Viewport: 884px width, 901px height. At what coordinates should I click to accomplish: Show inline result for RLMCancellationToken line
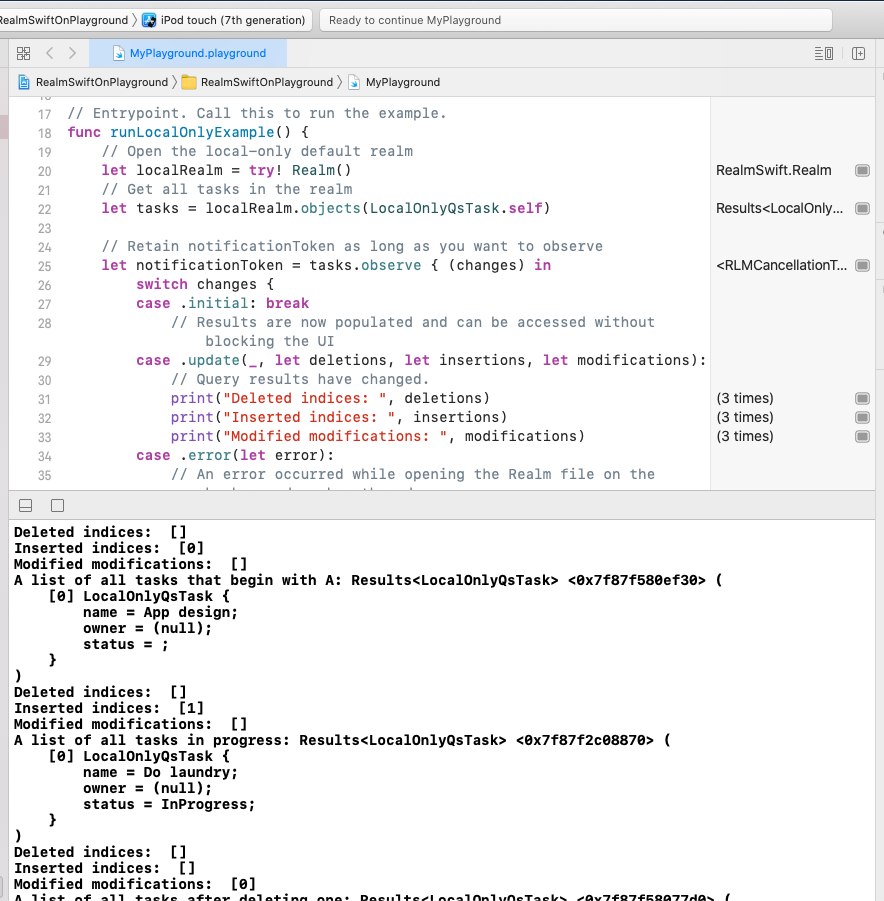[862, 265]
